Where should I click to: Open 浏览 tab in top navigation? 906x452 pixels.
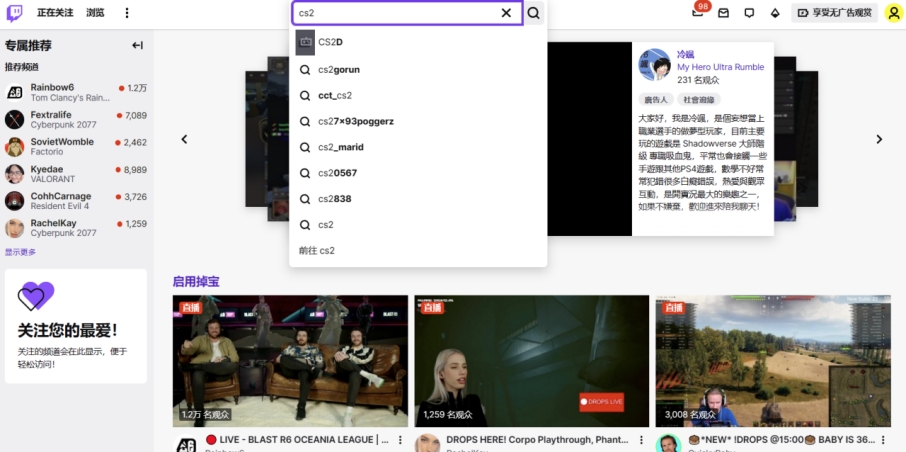pyautogui.click(x=95, y=13)
